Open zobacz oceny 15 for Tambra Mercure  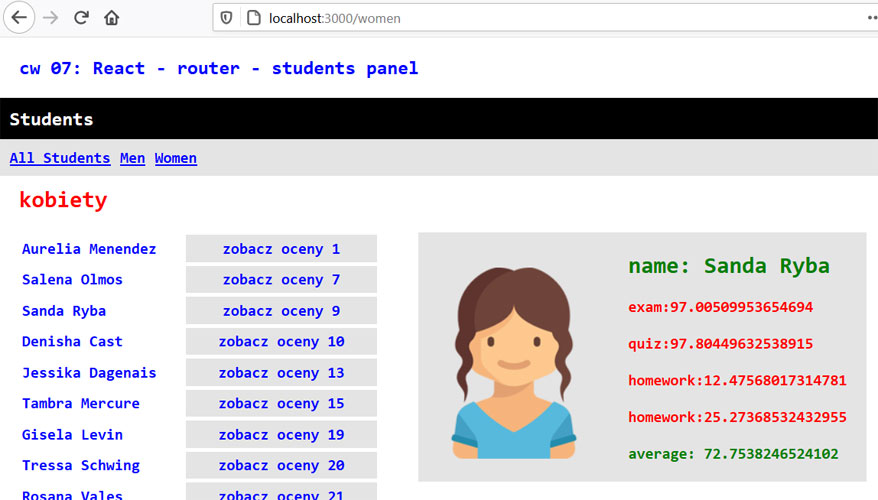click(x=281, y=404)
